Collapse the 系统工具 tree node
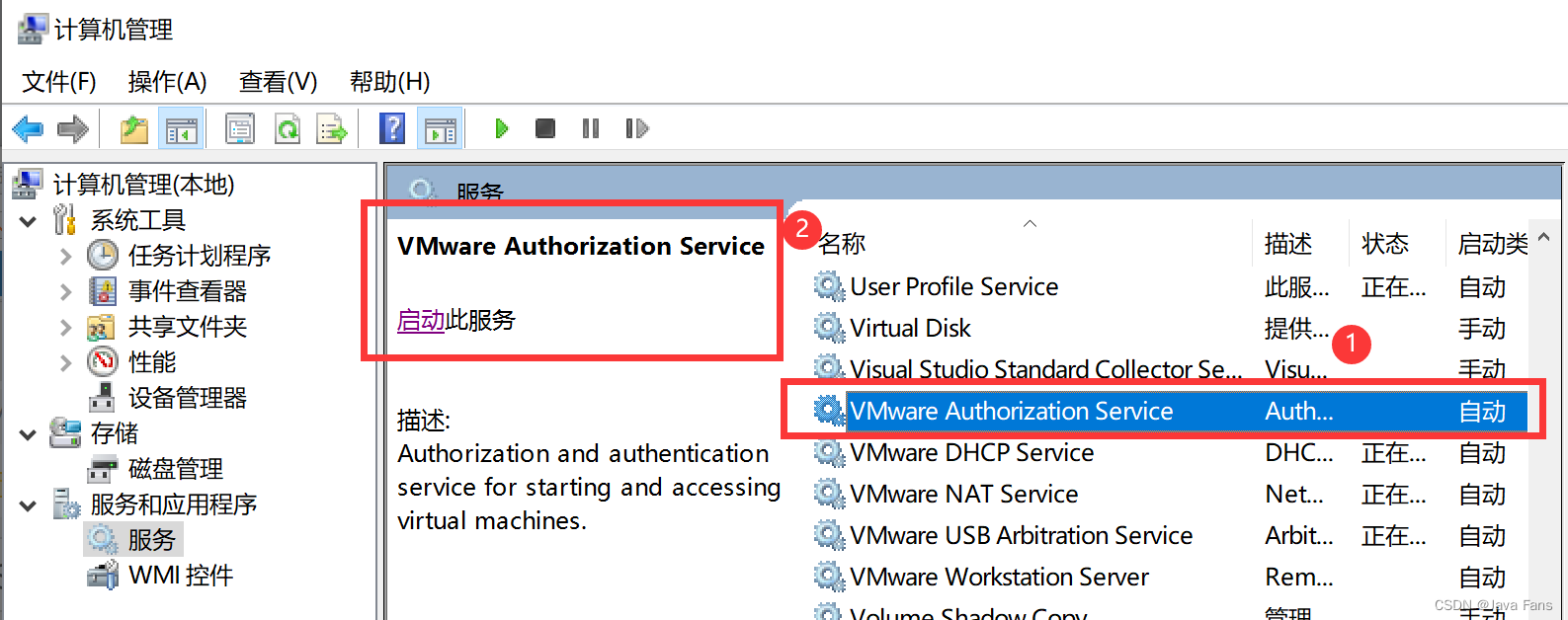 pos(29,221)
